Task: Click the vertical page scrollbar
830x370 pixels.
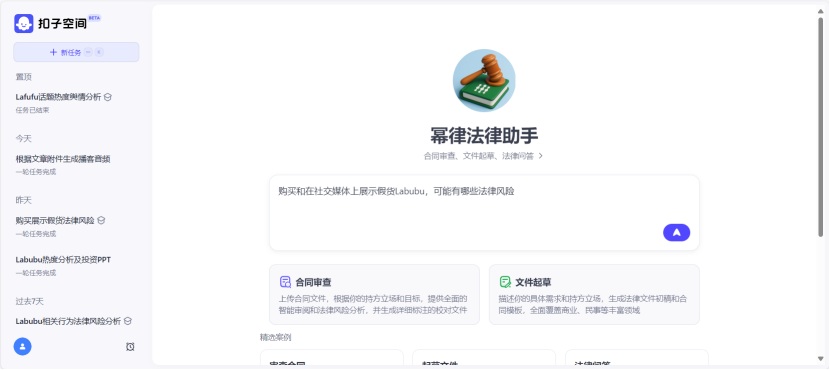Action: (821, 127)
